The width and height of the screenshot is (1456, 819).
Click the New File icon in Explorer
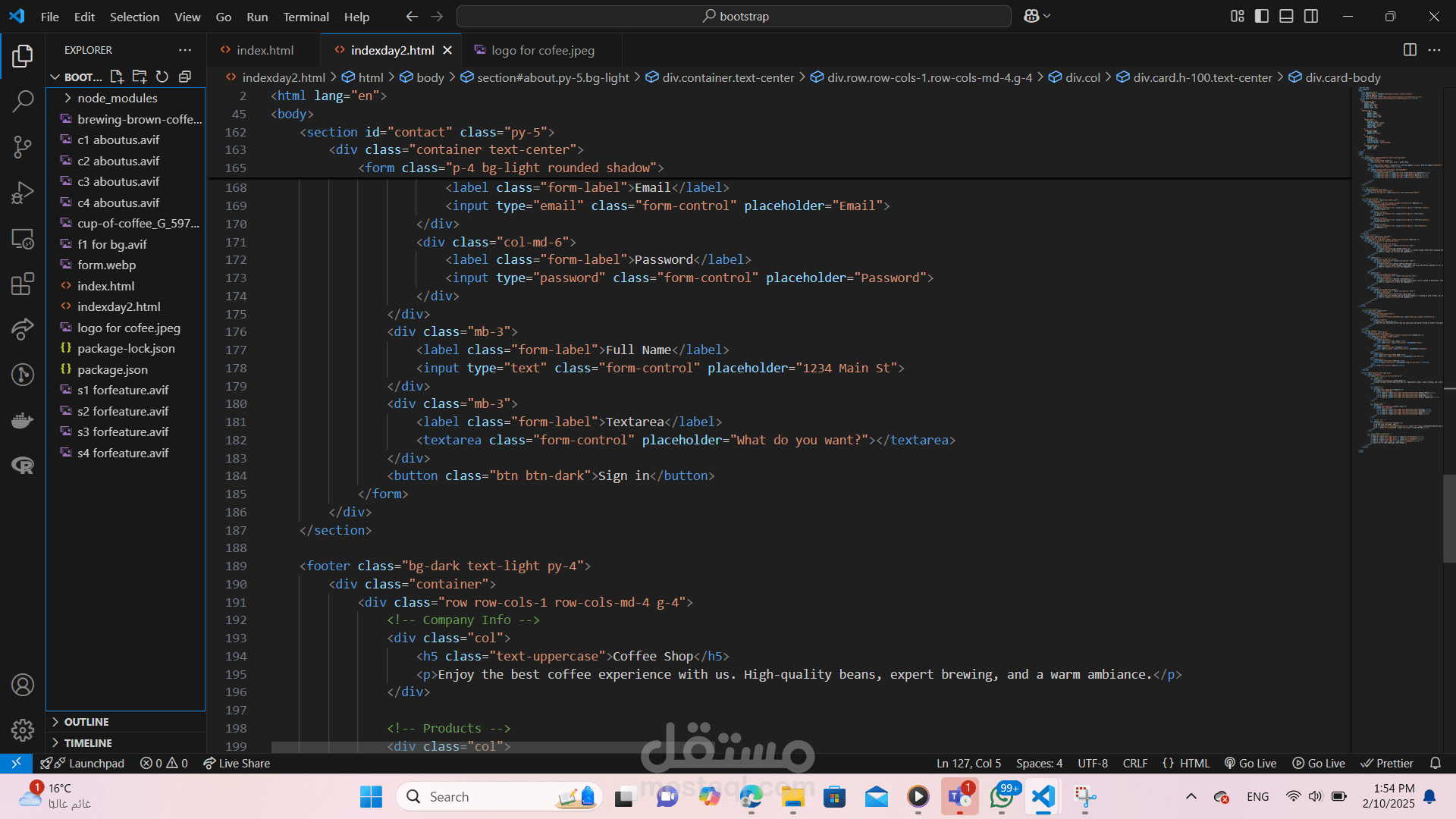117,77
